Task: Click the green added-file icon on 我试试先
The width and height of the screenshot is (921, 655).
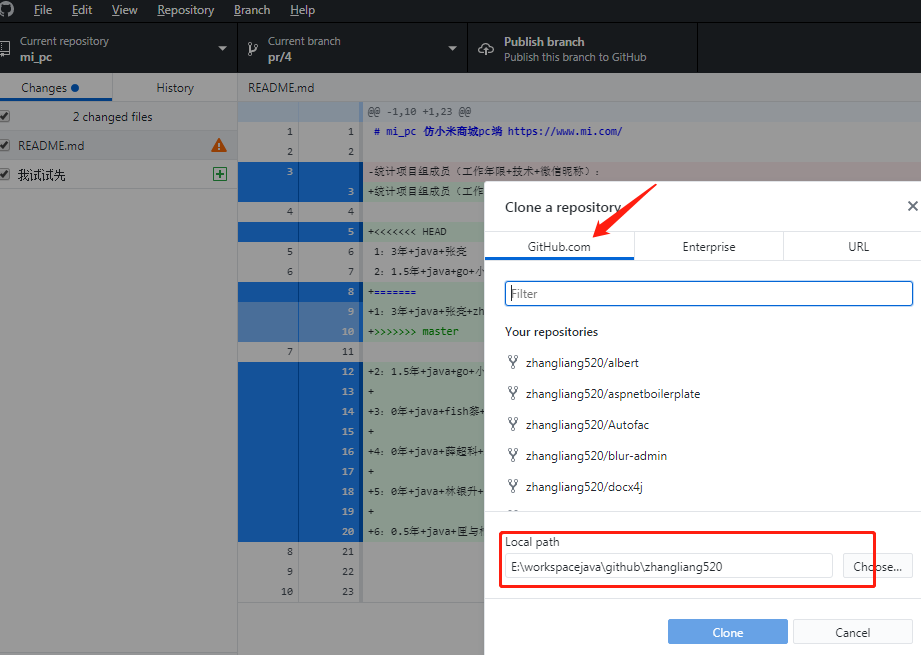Action: coord(220,174)
